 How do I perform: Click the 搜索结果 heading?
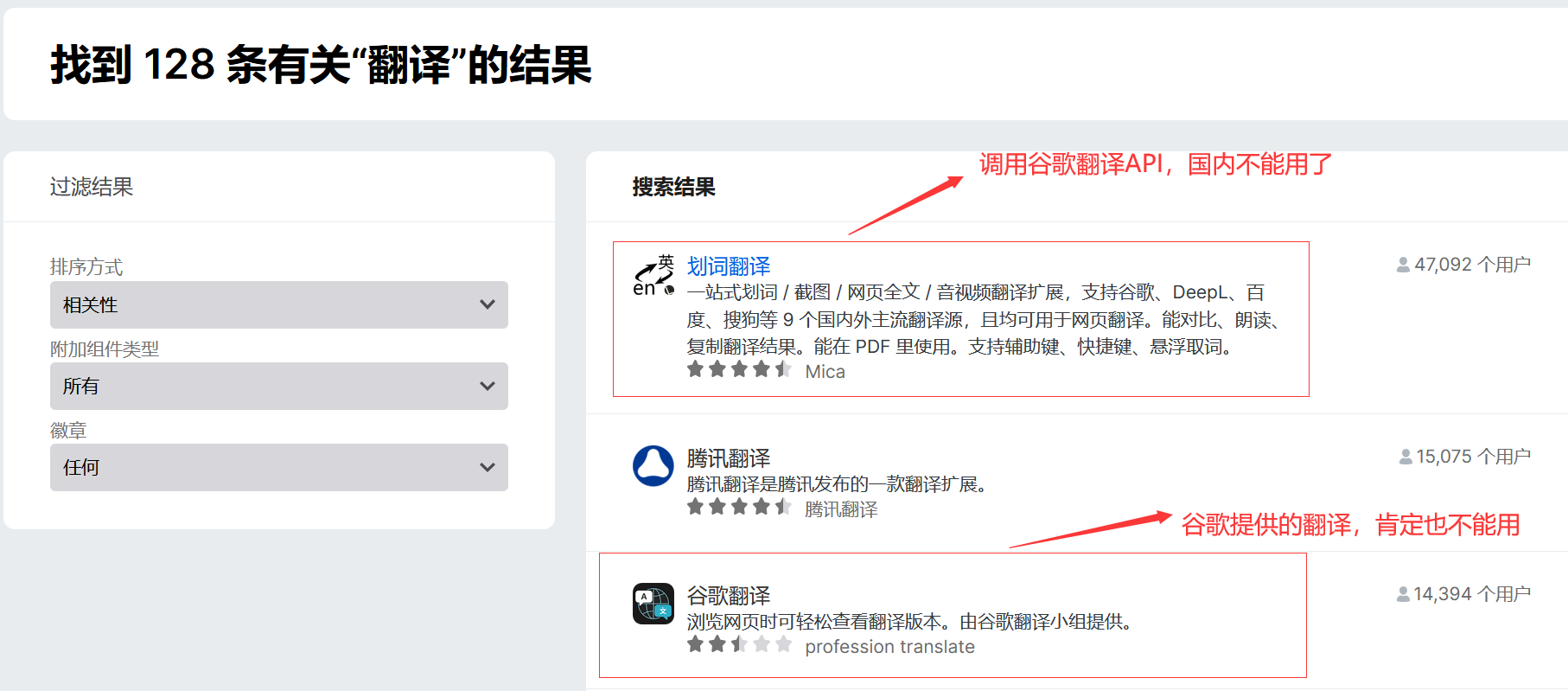tap(673, 188)
